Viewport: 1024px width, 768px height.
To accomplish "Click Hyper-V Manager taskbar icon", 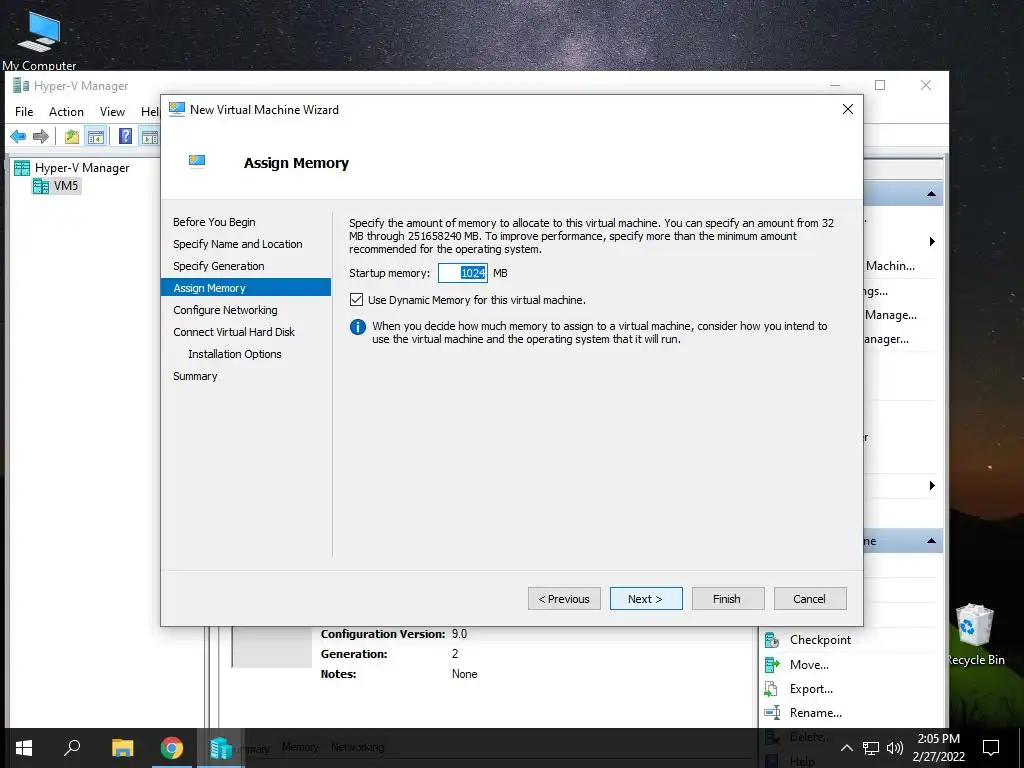I will pyautogui.click(x=221, y=748).
